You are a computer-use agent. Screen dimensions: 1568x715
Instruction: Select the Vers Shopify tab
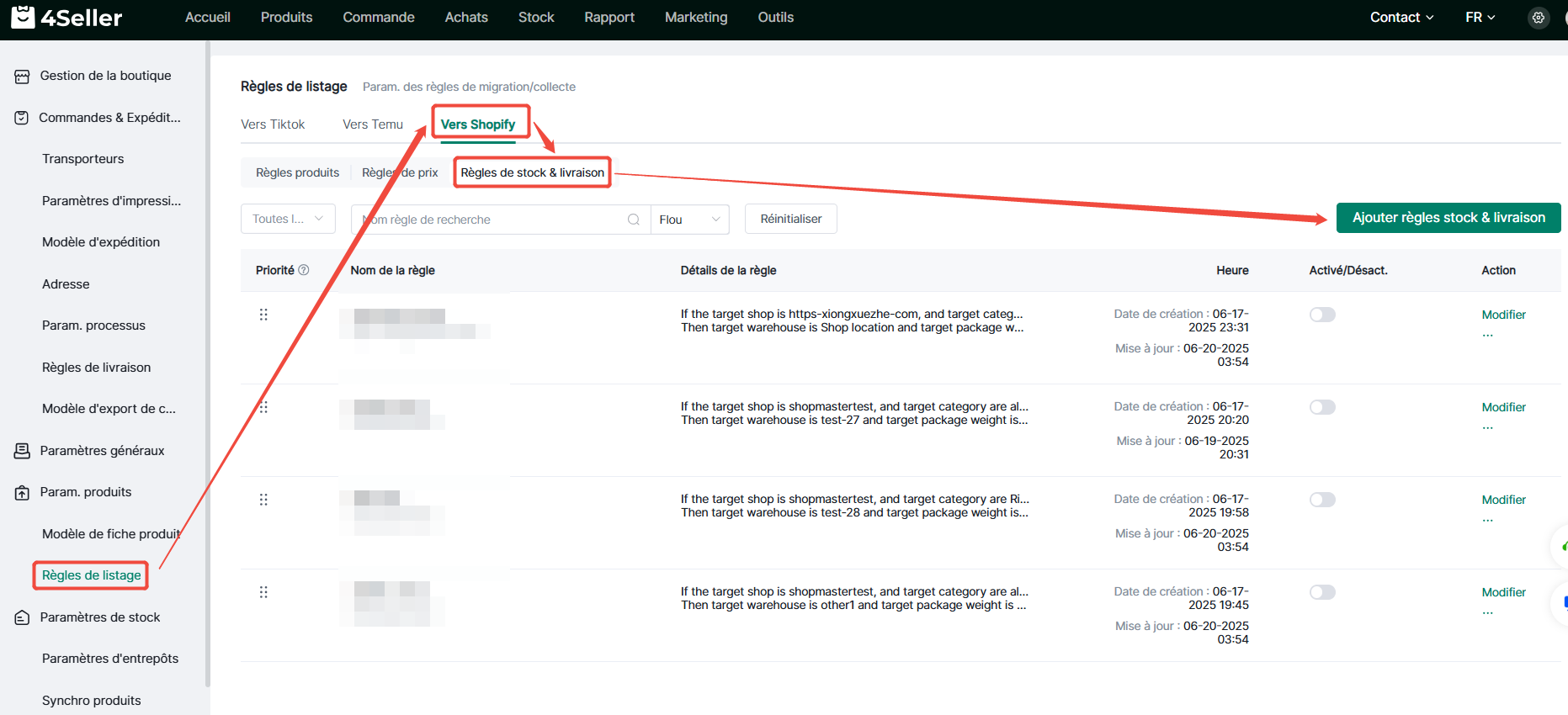click(x=478, y=124)
